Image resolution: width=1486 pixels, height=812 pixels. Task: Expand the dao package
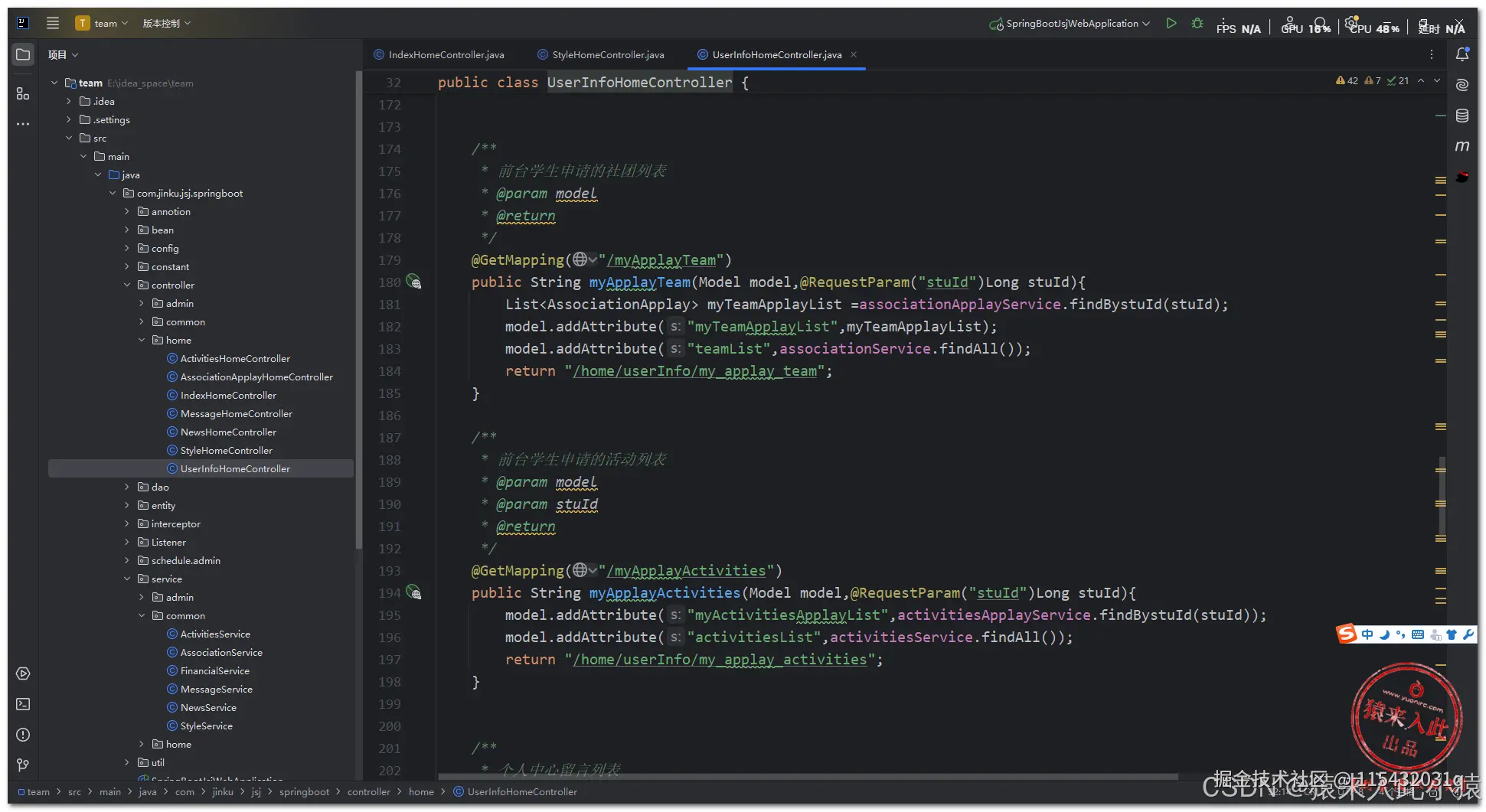[127, 487]
